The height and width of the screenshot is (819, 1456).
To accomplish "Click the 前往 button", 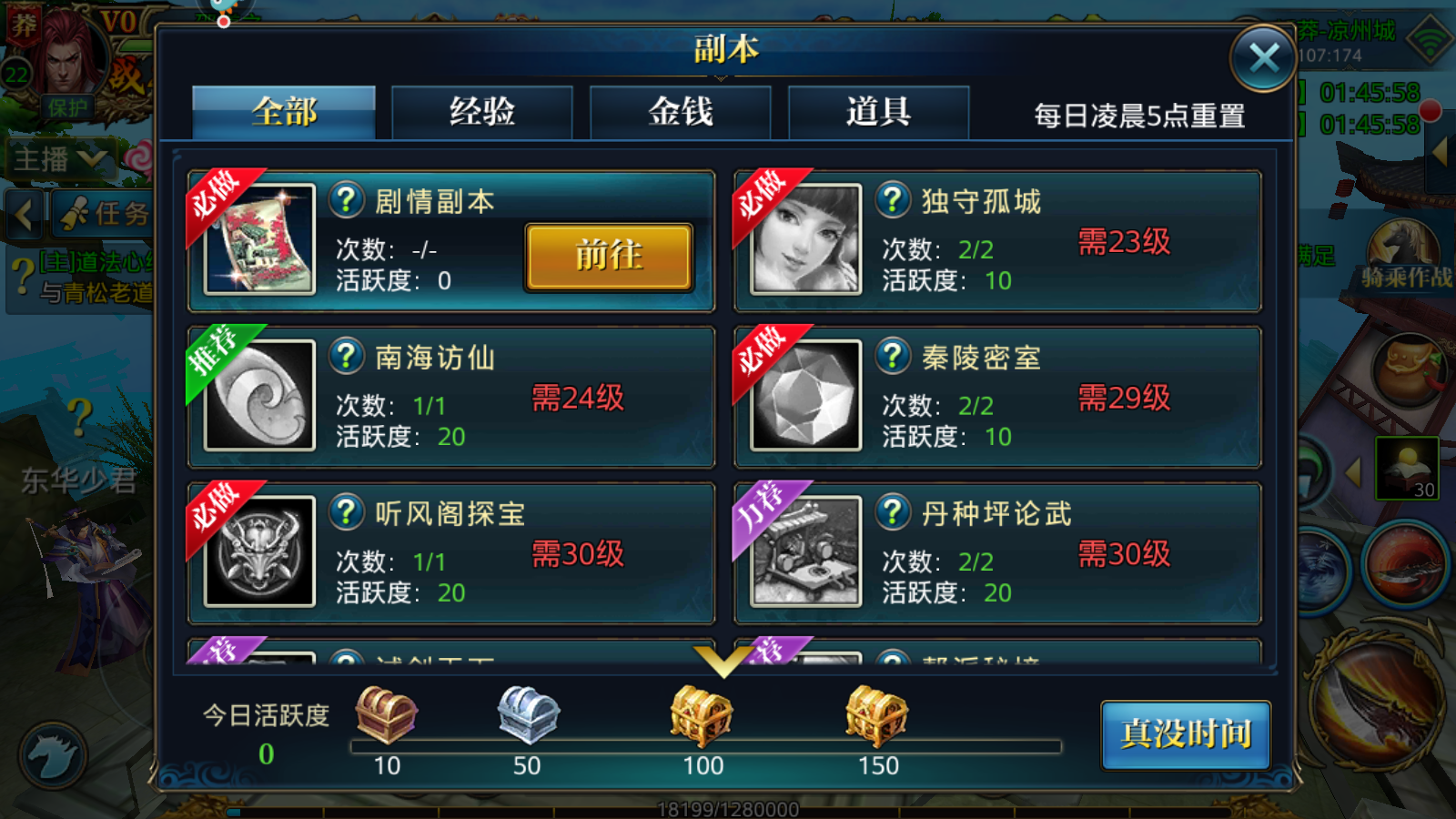I will tap(610, 256).
